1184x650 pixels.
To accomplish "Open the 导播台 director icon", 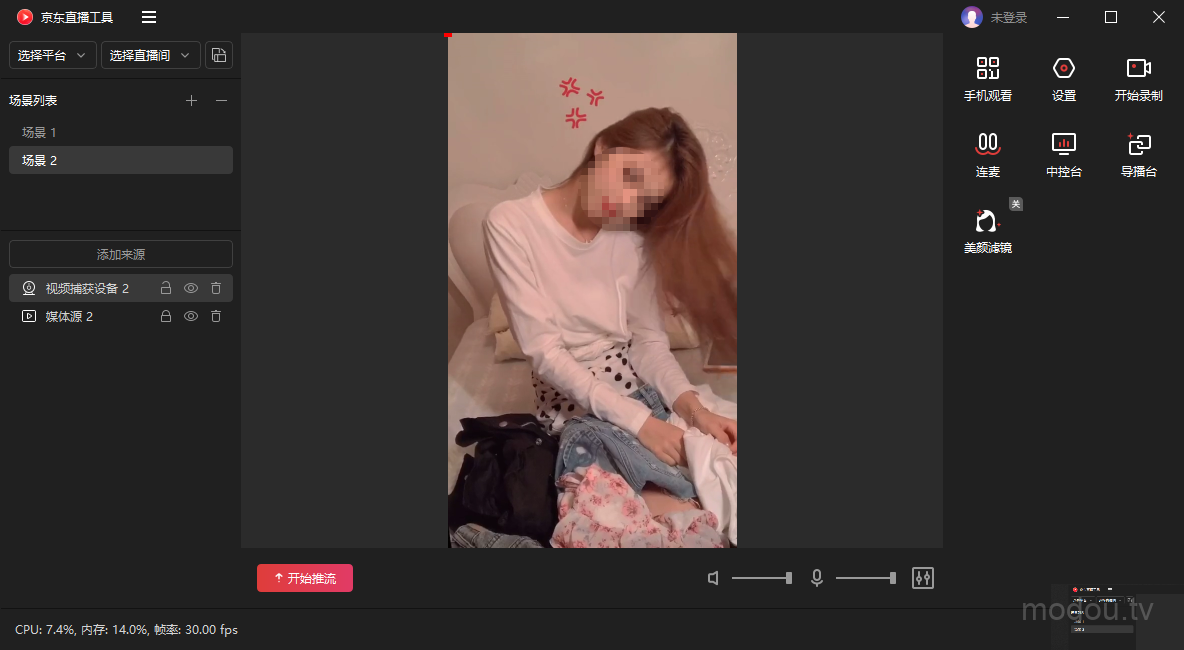I will [x=1138, y=144].
